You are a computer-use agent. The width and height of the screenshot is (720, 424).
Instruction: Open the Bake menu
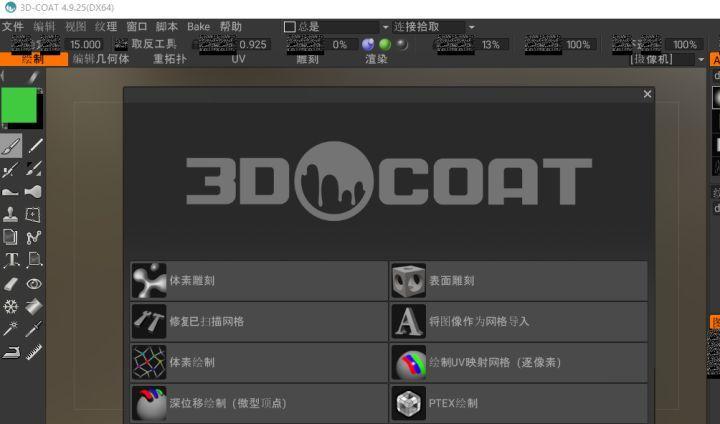point(198,27)
